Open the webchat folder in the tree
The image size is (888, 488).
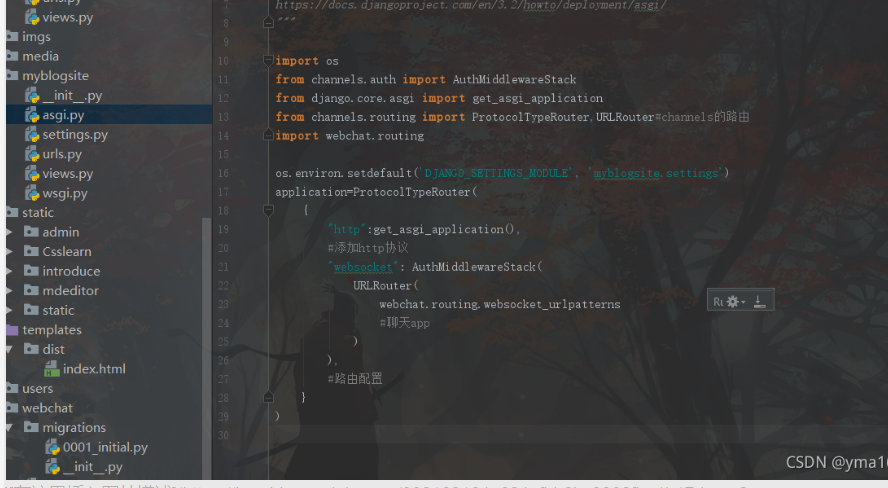tap(47, 408)
